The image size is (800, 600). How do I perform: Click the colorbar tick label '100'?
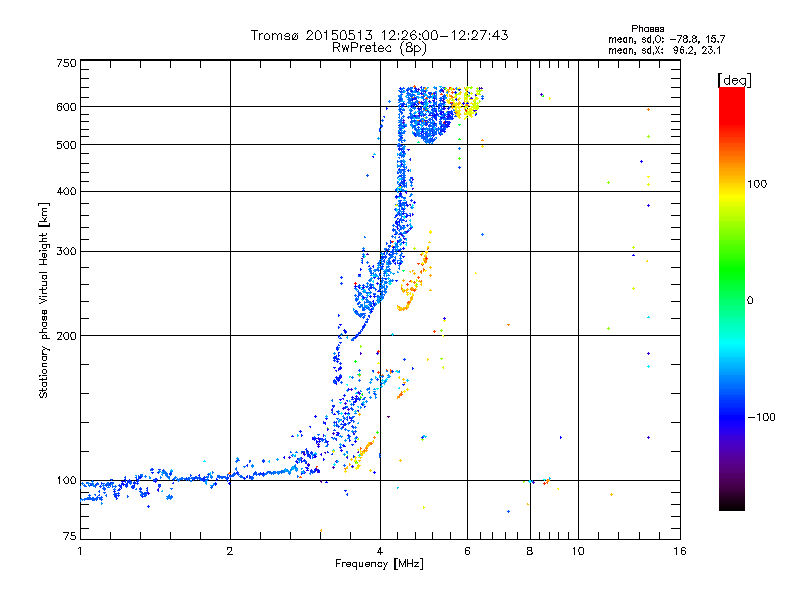(x=757, y=184)
